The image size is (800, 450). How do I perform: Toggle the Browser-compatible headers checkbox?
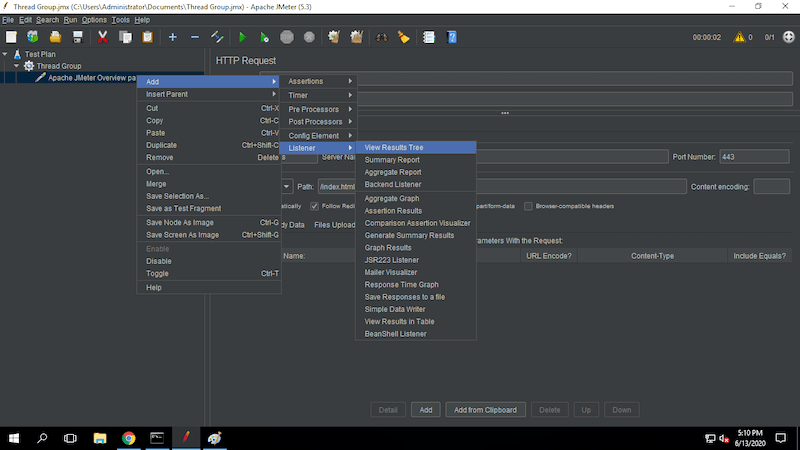point(528,206)
